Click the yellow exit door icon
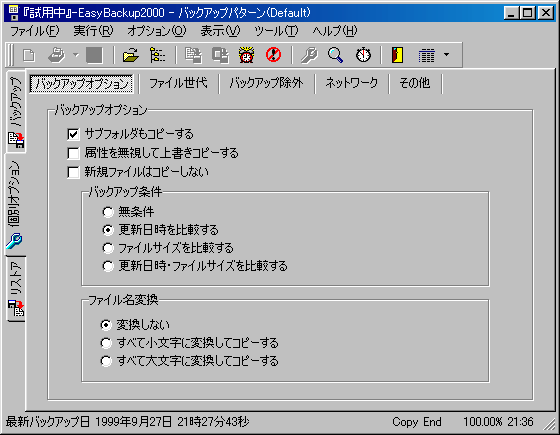 pyautogui.click(x=398, y=55)
